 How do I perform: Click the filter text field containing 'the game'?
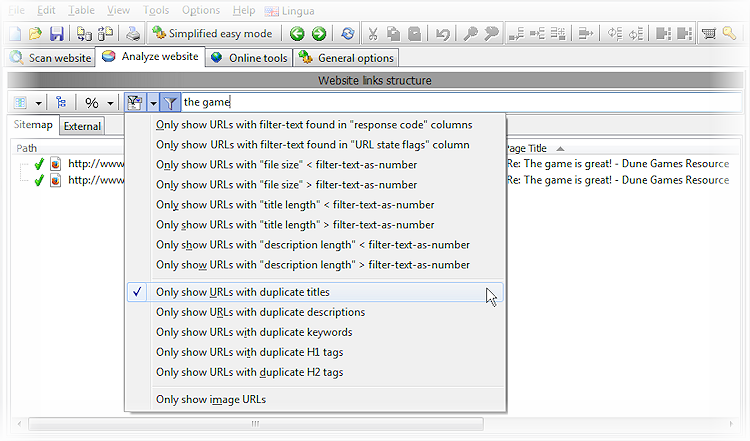point(461,102)
